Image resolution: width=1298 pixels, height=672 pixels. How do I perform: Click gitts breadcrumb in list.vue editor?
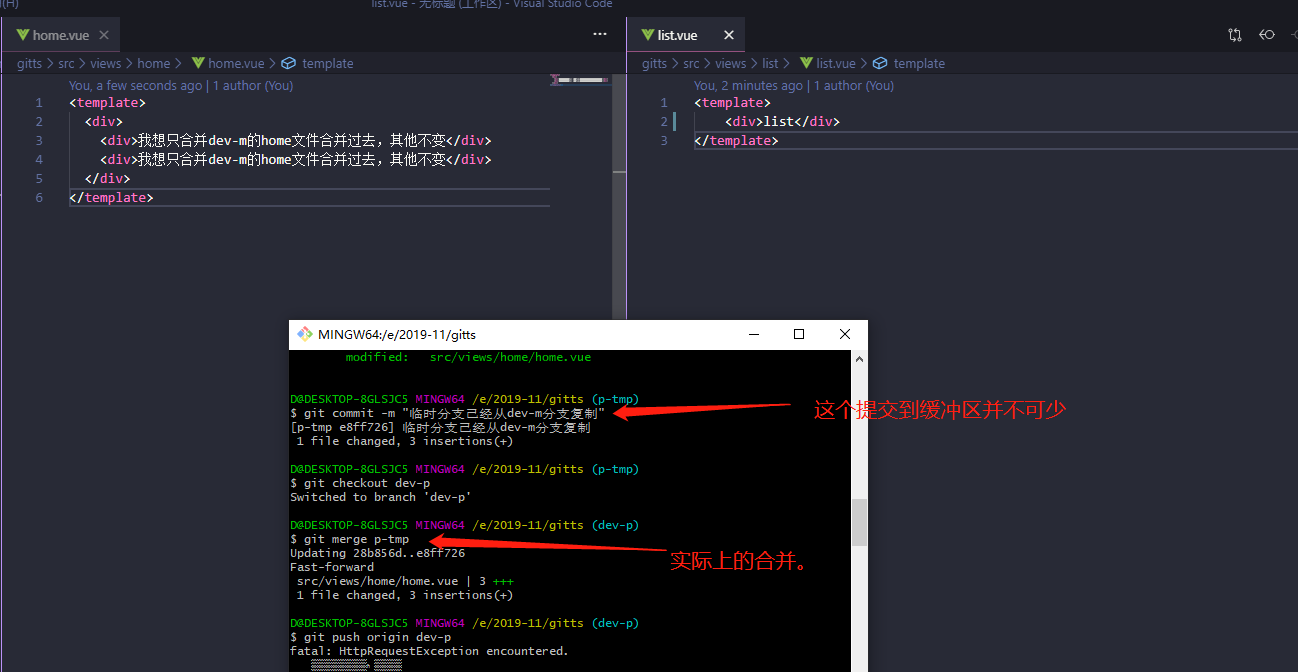pyautogui.click(x=654, y=63)
